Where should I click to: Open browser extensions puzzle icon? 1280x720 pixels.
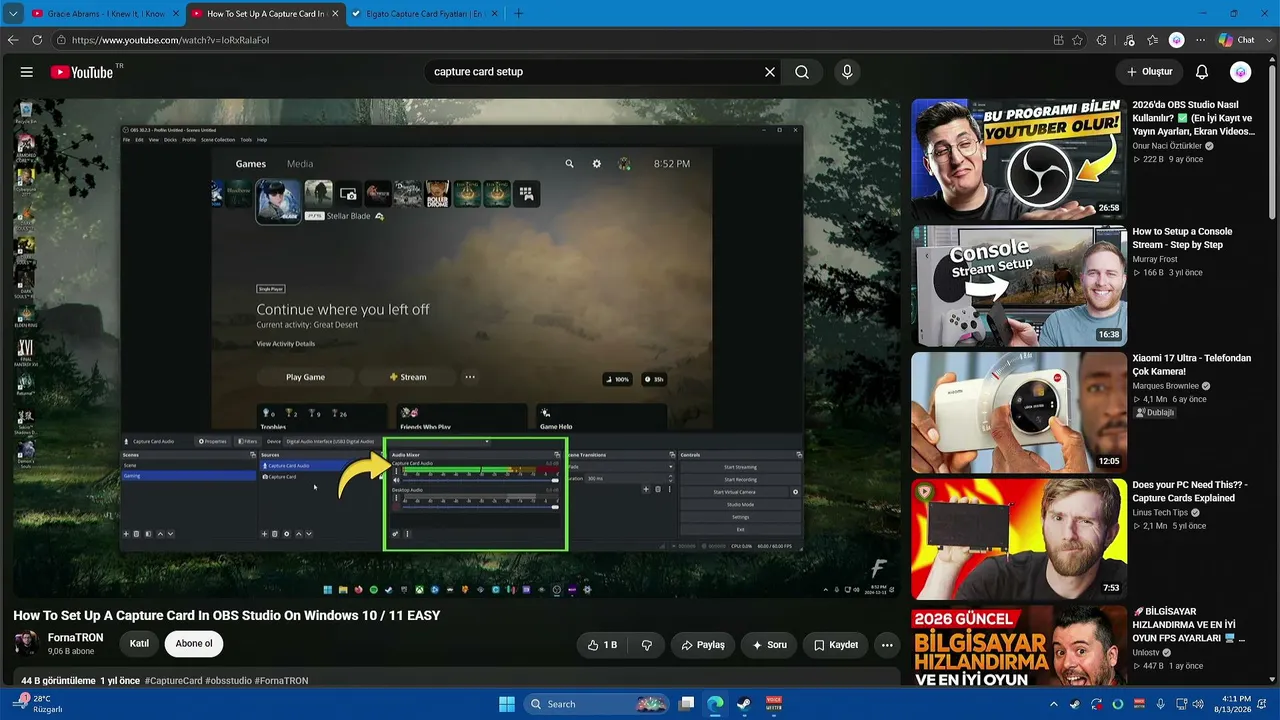1102,40
